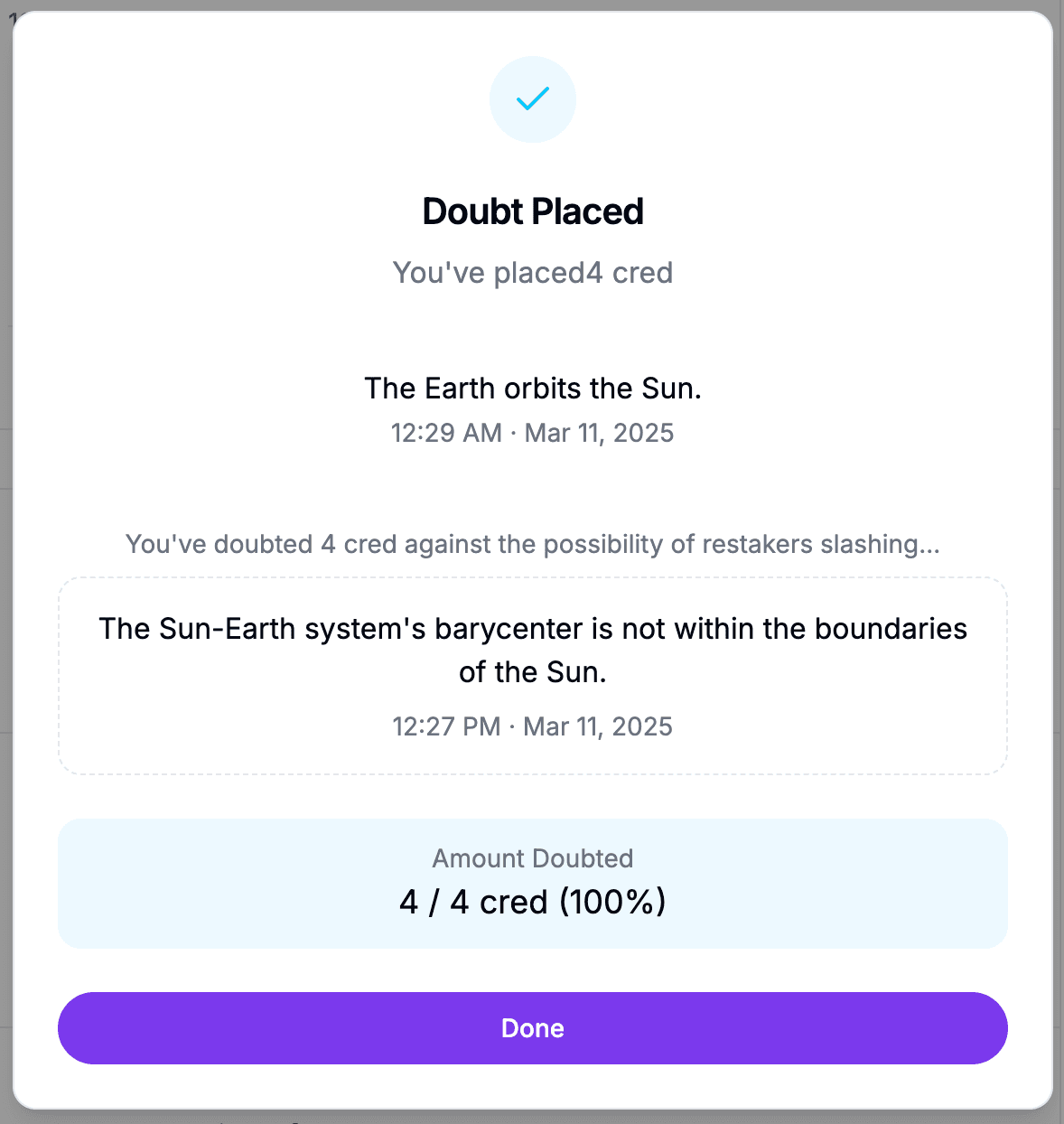Click the light blue Amount Doubted panel
Screen dimensions: 1064x1124
[x=533, y=884]
